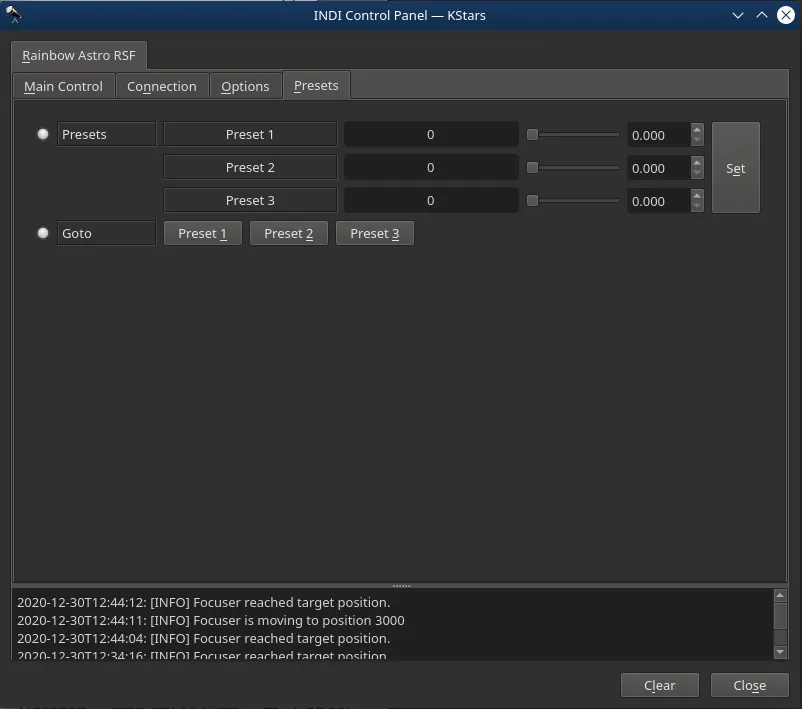
Task: Click the Goto property name label
Action: point(106,233)
